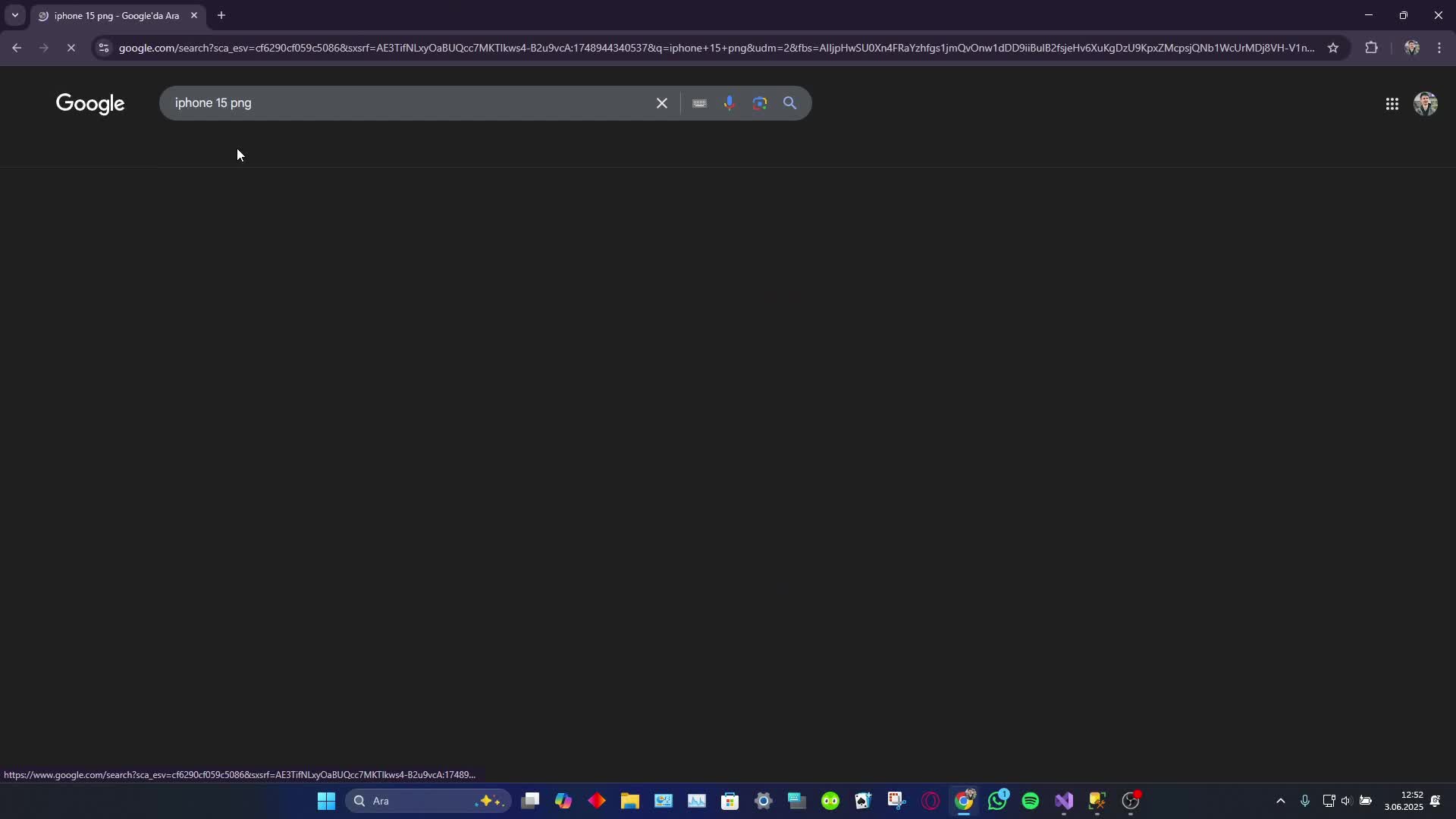This screenshot has height=819, width=1456.
Task: Open the Google account avatar on the page
Action: click(x=1426, y=104)
